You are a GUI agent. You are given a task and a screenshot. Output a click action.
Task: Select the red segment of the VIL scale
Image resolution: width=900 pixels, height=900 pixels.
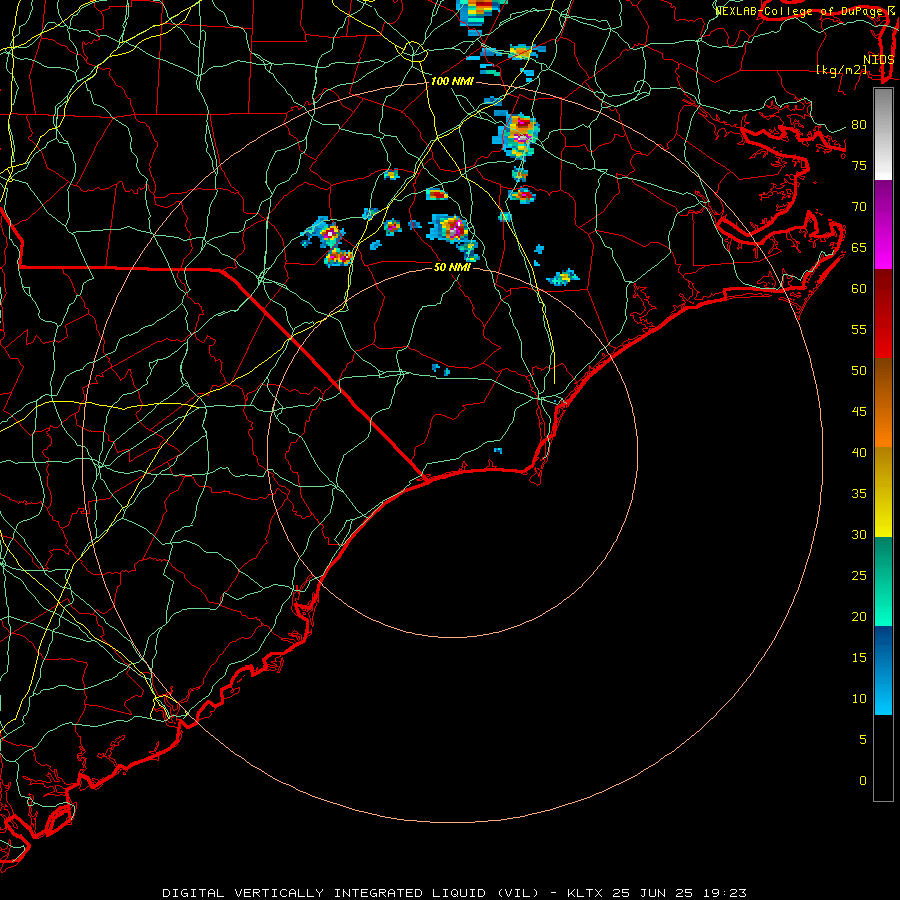pyautogui.click(x=883, y=313)
